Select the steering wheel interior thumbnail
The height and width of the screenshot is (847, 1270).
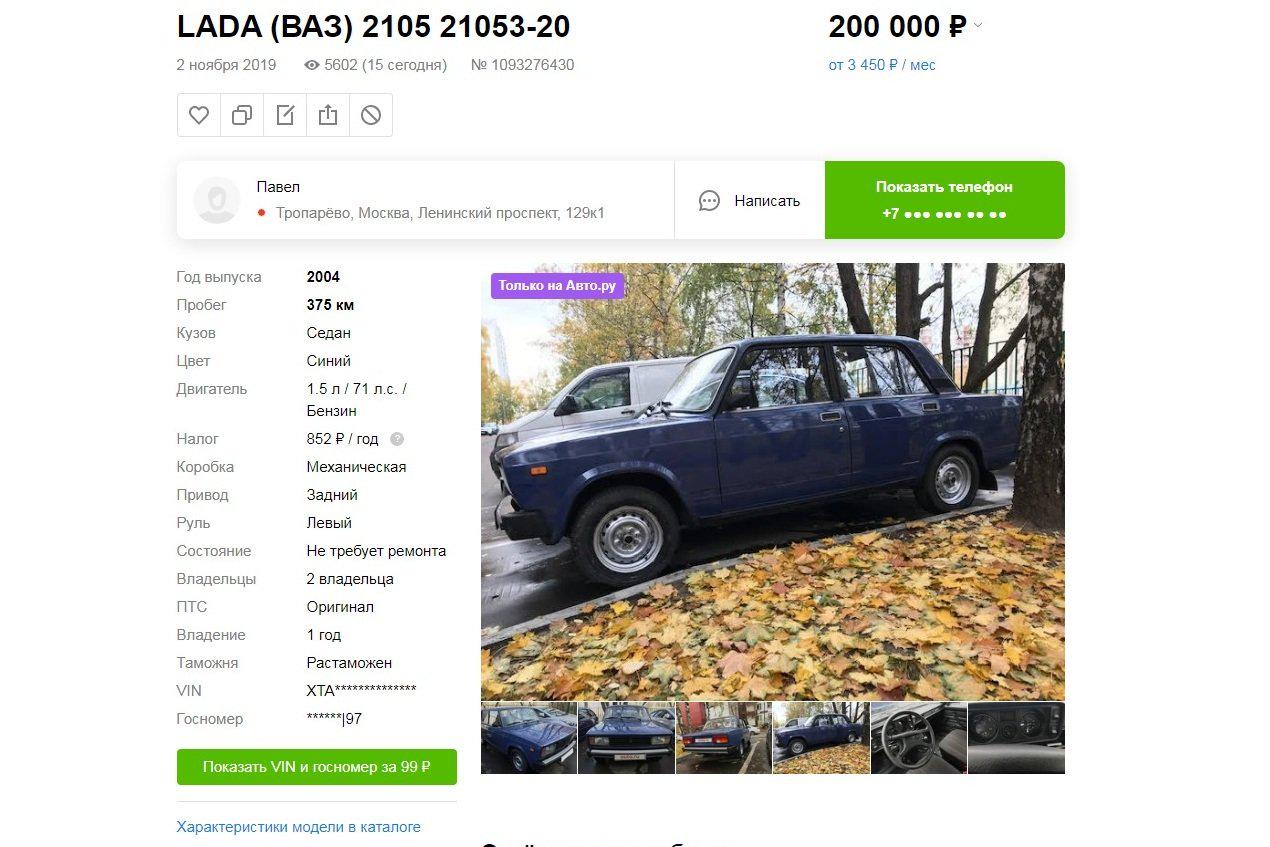pyautogui.click(x=919, y=738)
